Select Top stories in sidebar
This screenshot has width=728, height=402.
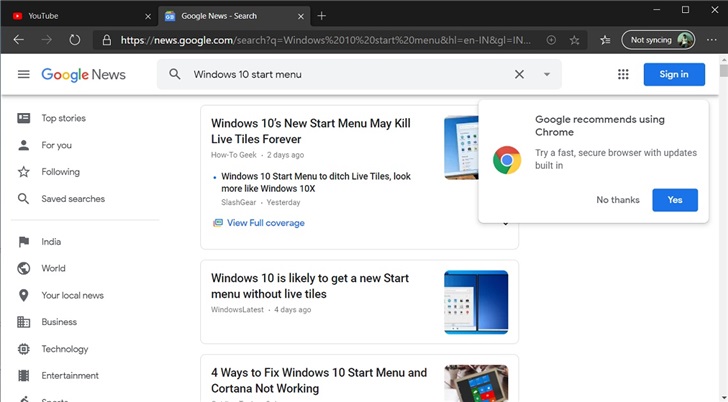pyautogui.click(x=63, y=118)
